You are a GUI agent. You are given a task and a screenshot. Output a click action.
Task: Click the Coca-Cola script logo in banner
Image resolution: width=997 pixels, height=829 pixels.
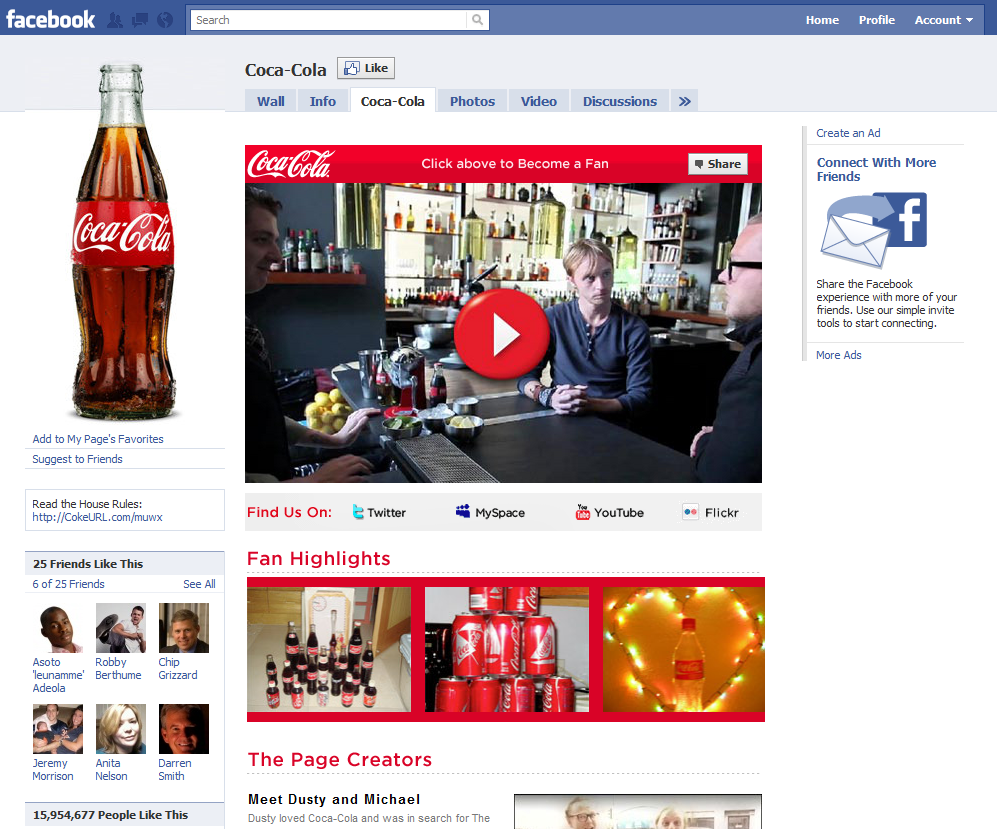[x=290, y=164]
